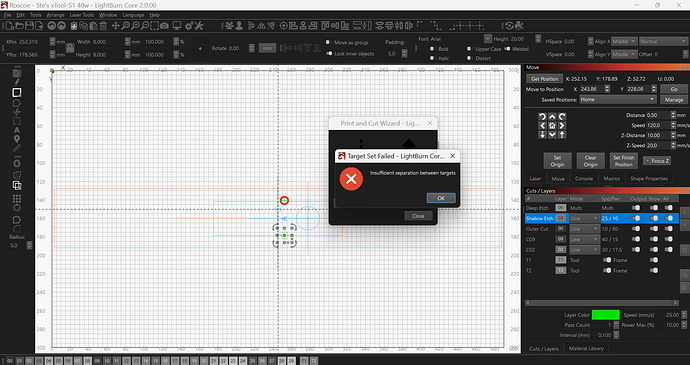Image resolution: width=690 pixels, height=365 pixels.
Task: Open a project with the folder icon
Action: (x=20, y=26)
